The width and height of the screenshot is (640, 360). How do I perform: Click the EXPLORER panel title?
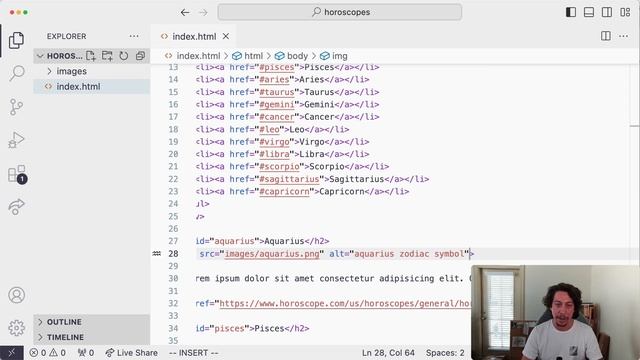67,36
